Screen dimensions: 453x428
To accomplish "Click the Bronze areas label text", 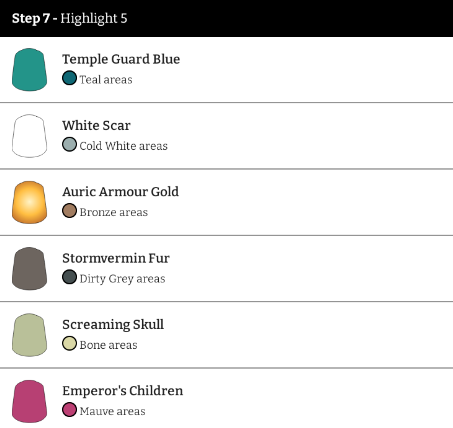I will (114, 212).
